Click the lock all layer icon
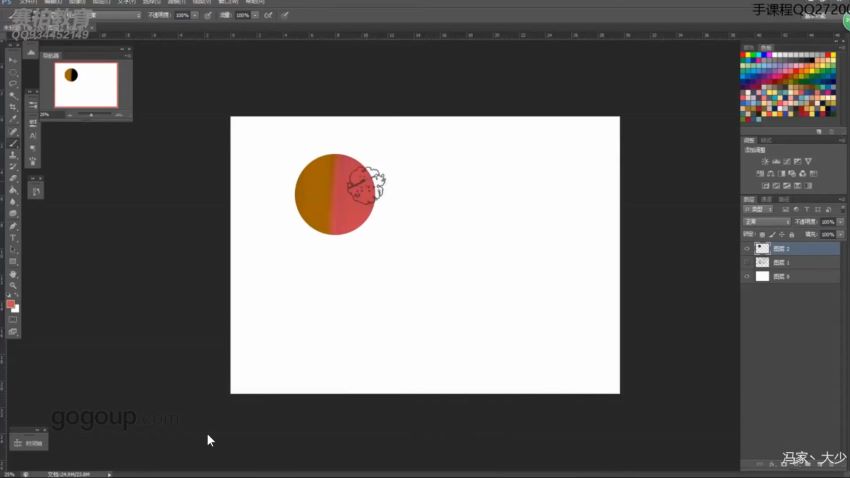This screenshot has height=478, width=850. tap(792, 235)
